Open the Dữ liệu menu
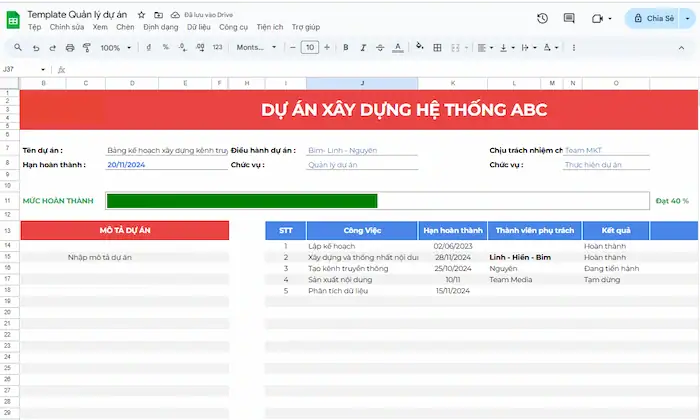 (199, 27)
